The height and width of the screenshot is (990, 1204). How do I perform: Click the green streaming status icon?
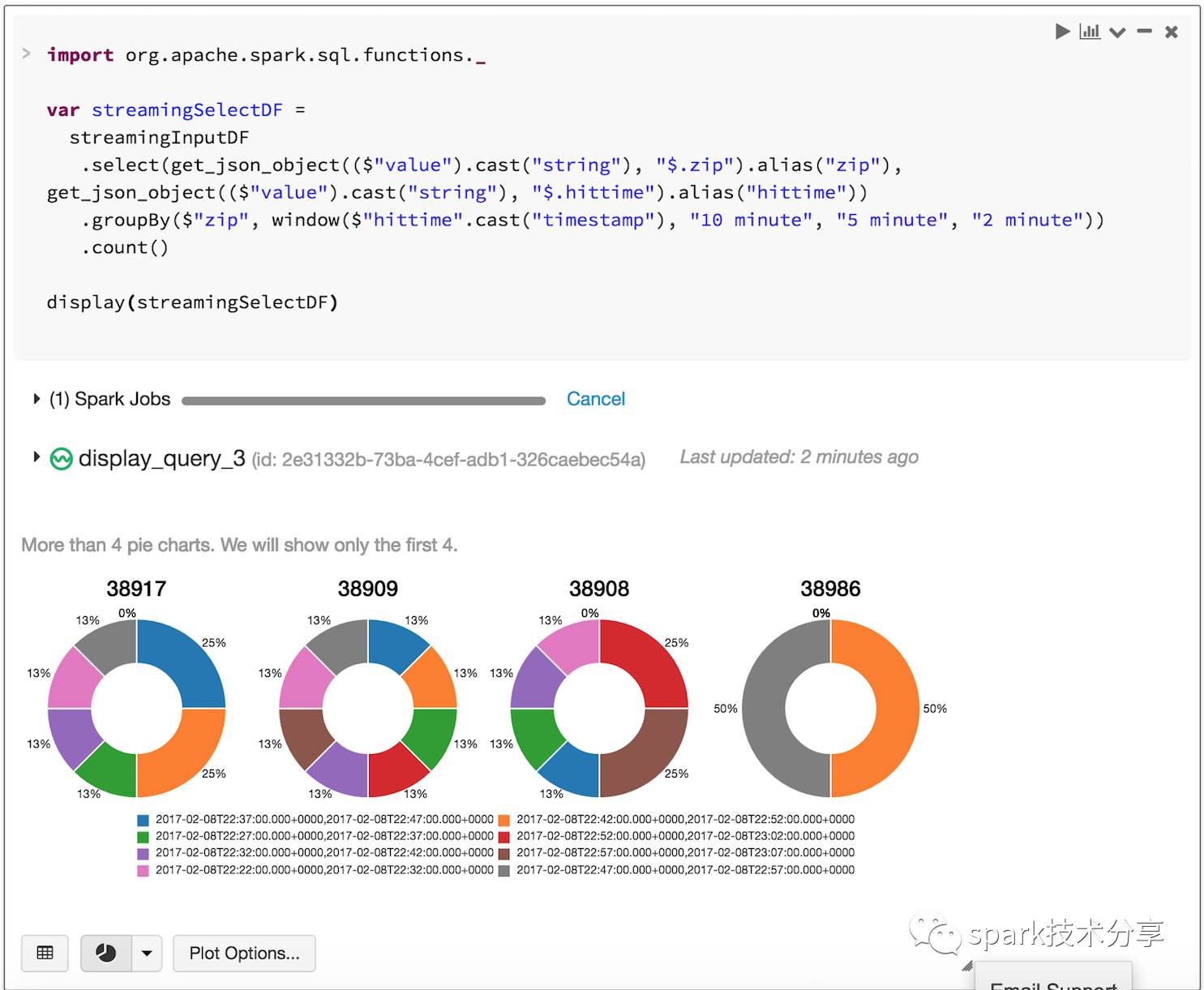pos(61,459)
